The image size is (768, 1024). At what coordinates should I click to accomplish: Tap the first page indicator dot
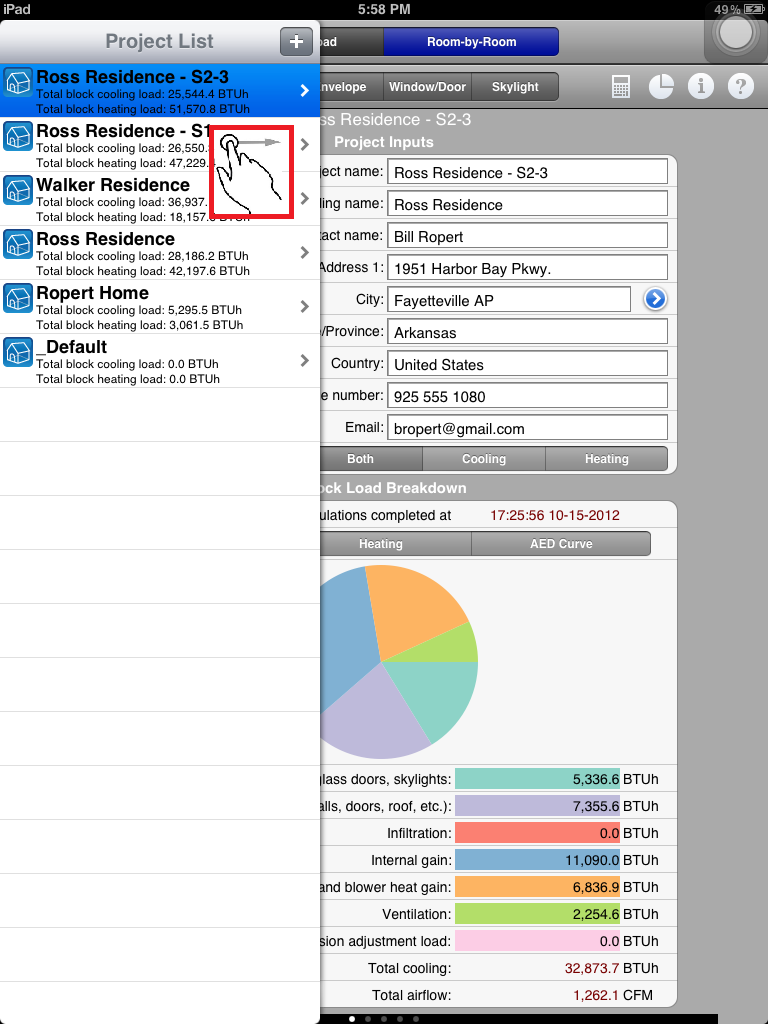[x=353, y=1018]
